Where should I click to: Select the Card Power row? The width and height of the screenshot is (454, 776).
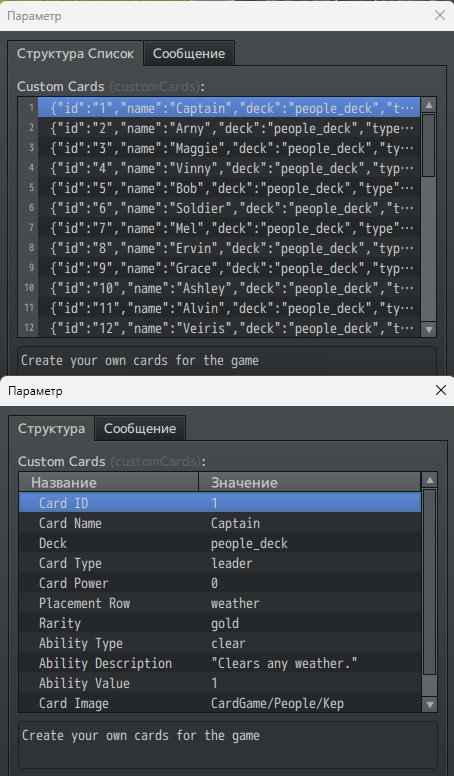click(x=220, y=583)
